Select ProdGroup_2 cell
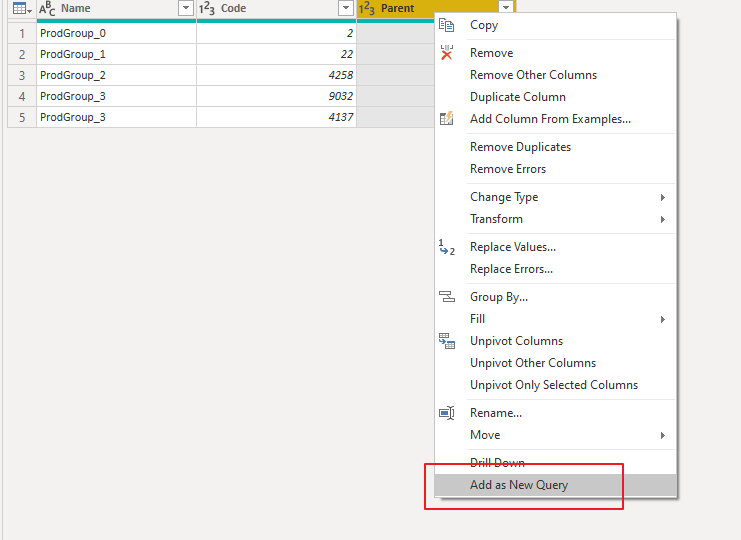 [x=116, y=75]
